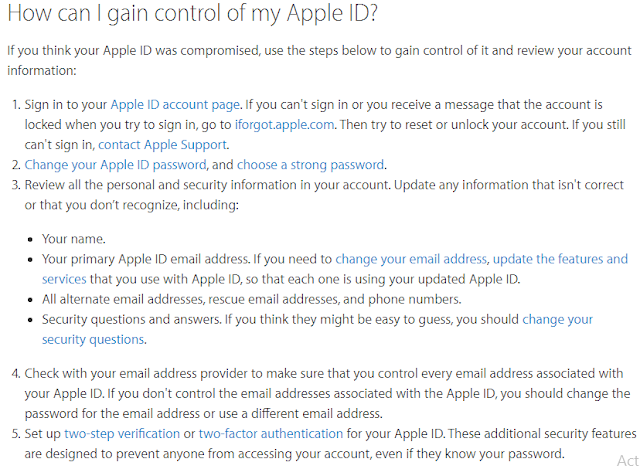The width and height of the screenshot is (640, 469).
Task: Click the 'Your primary Apple ID email address' text
Action: pyautogui.click(x=145, y=259)
